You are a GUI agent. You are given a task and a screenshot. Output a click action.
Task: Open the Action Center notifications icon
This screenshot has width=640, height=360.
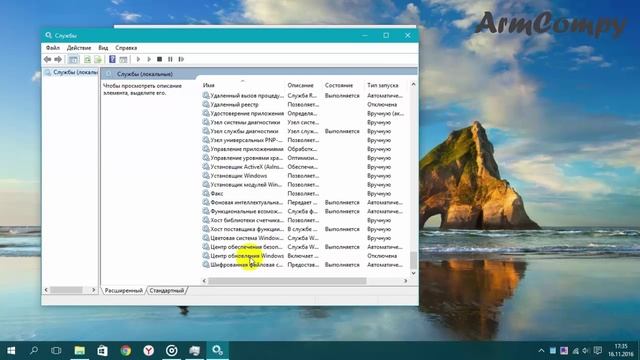point(598,351)
